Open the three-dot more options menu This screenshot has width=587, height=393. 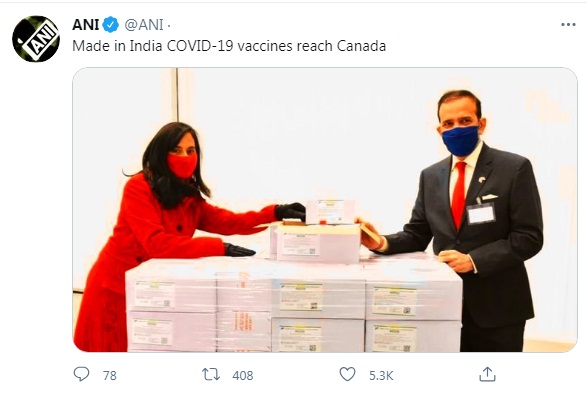(x=568, y=25)
